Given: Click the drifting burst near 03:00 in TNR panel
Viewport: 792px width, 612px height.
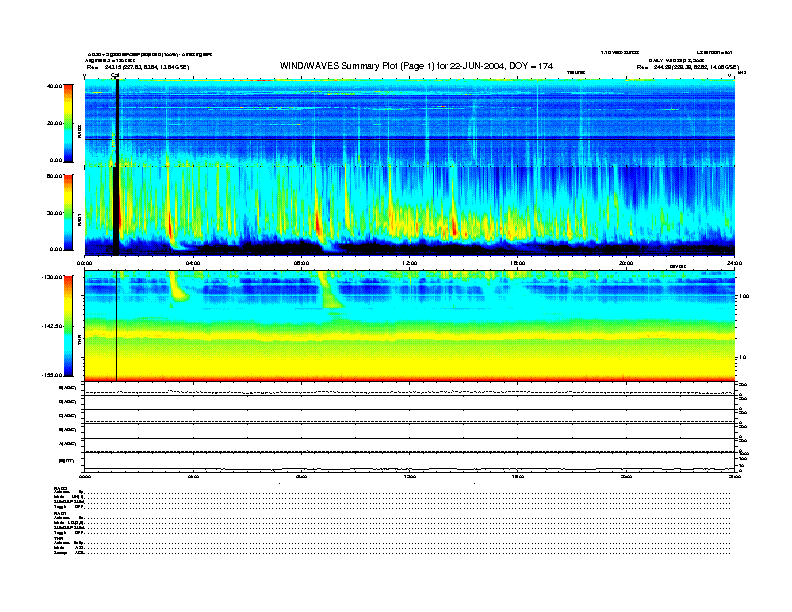Looking at the screenshot, I should click(x=177, y=288).
